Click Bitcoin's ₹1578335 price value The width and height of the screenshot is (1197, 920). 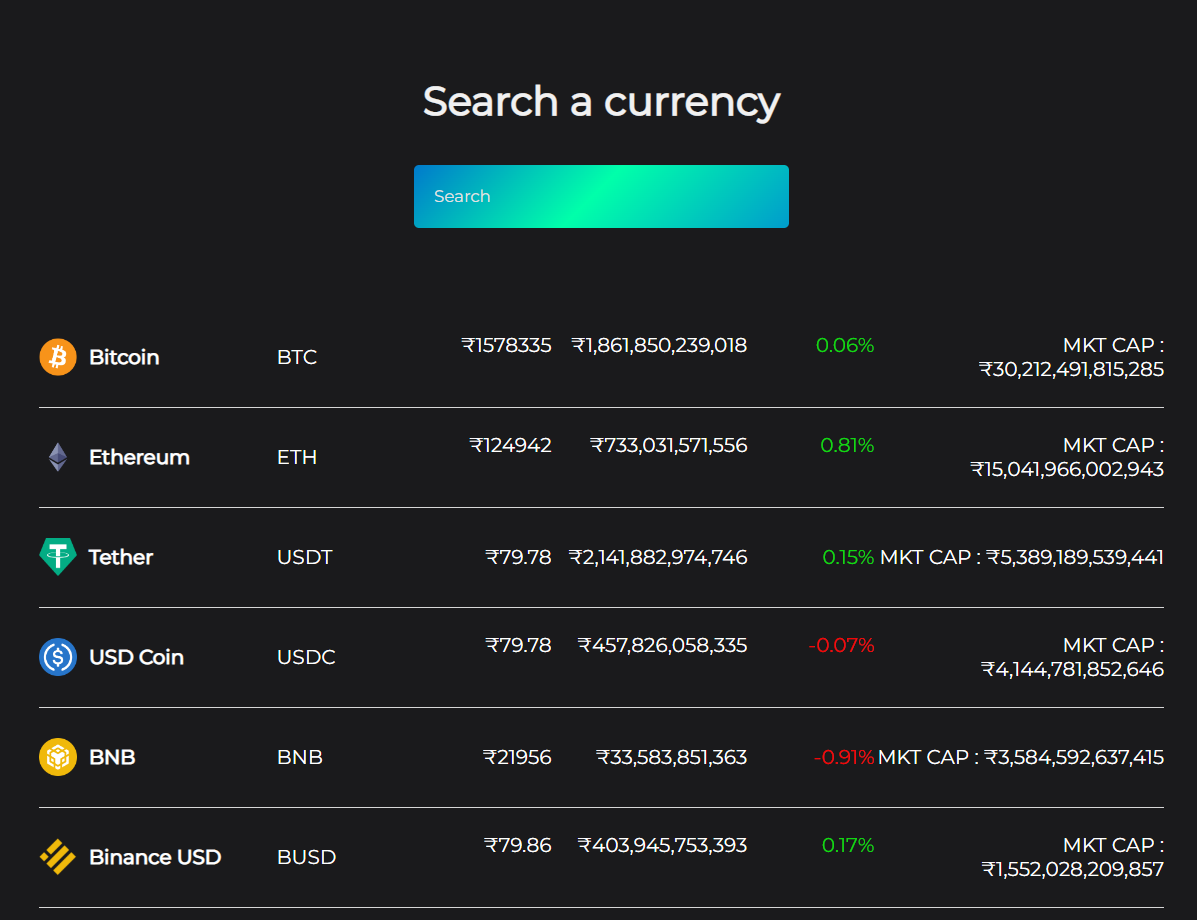point(506,346)
